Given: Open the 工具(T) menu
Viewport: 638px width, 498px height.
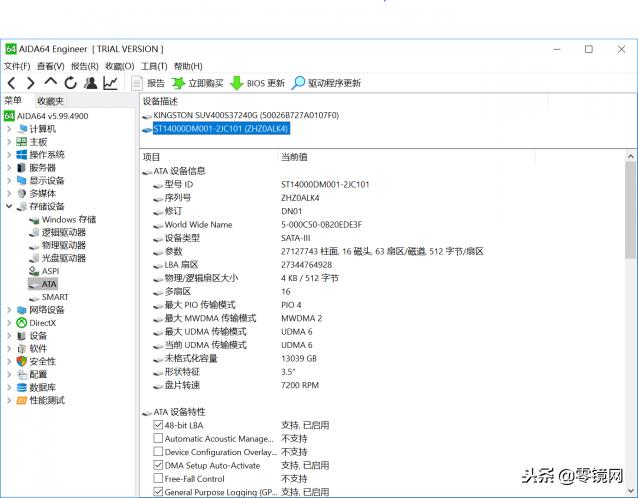Looking at the screenshot, I should click(154, 66).
